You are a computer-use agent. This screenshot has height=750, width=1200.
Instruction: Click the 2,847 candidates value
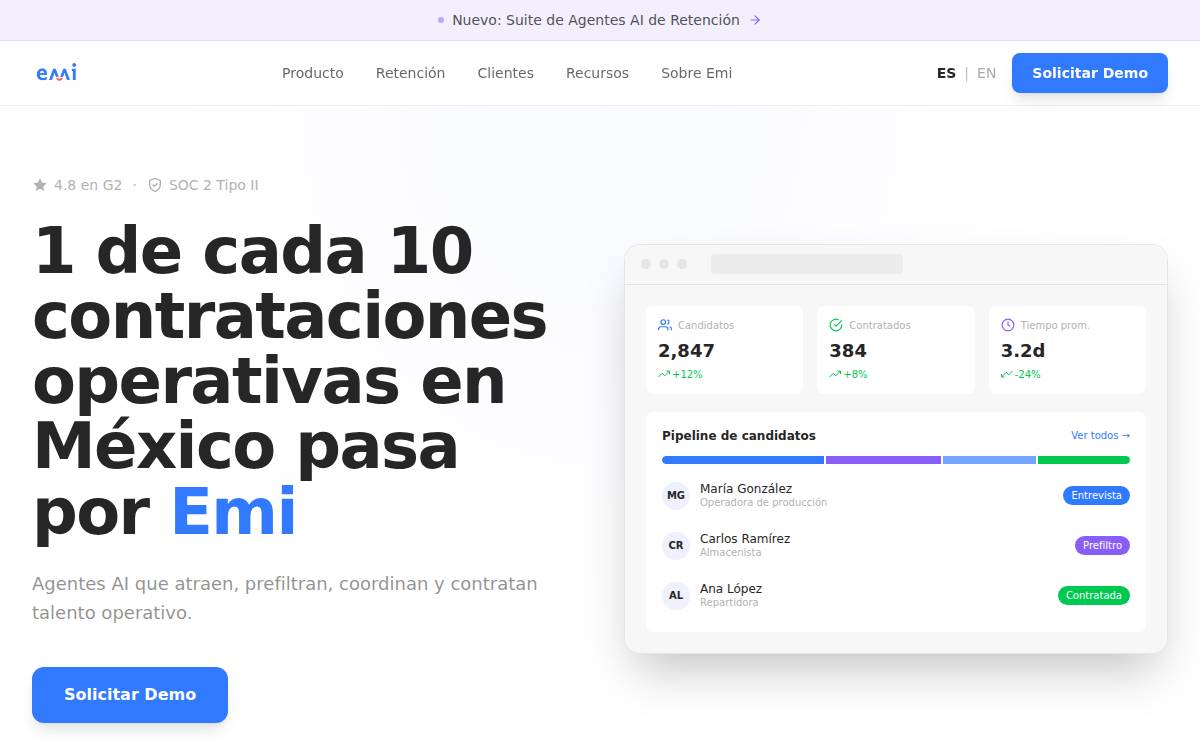686,350
